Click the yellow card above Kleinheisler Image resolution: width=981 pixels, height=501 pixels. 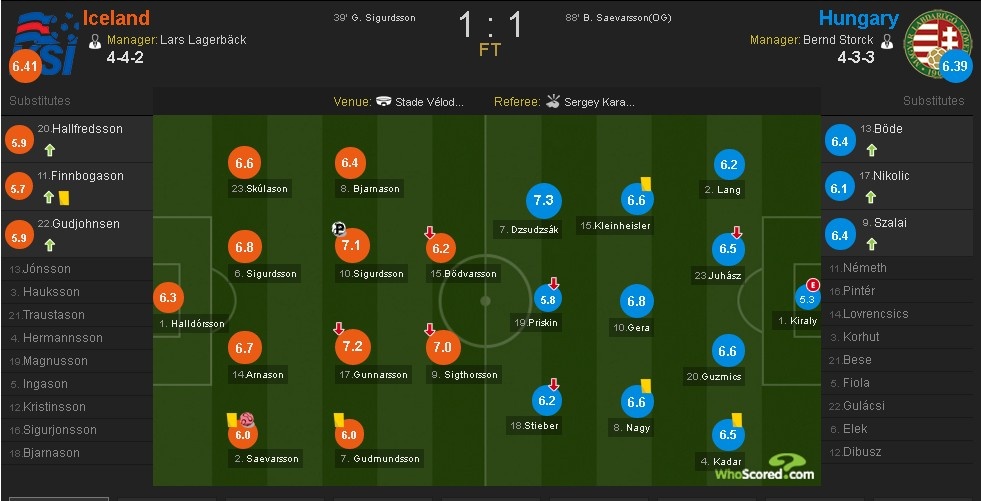click(646, 184)
